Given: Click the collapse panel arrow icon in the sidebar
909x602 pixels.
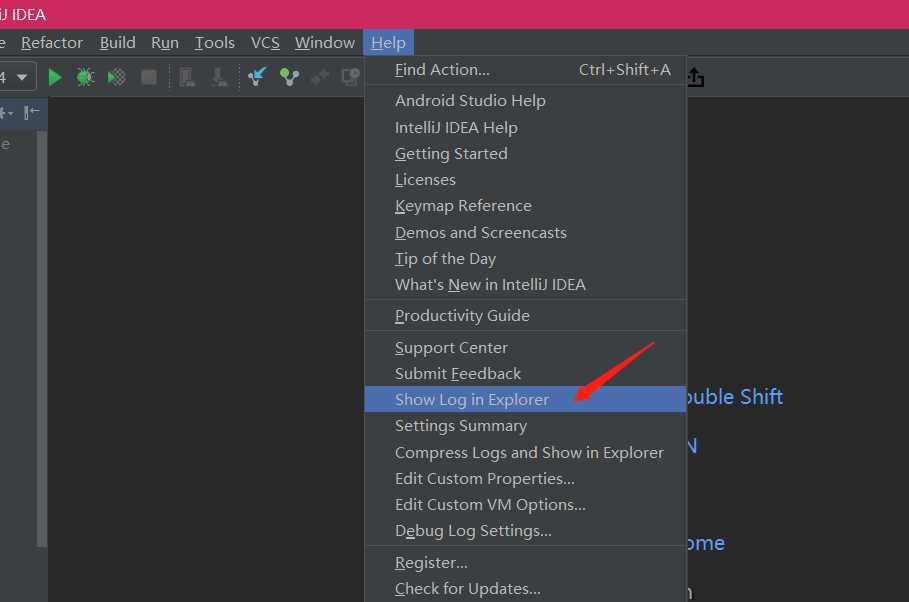Looking at the screenshot, I should click(31, 112).
